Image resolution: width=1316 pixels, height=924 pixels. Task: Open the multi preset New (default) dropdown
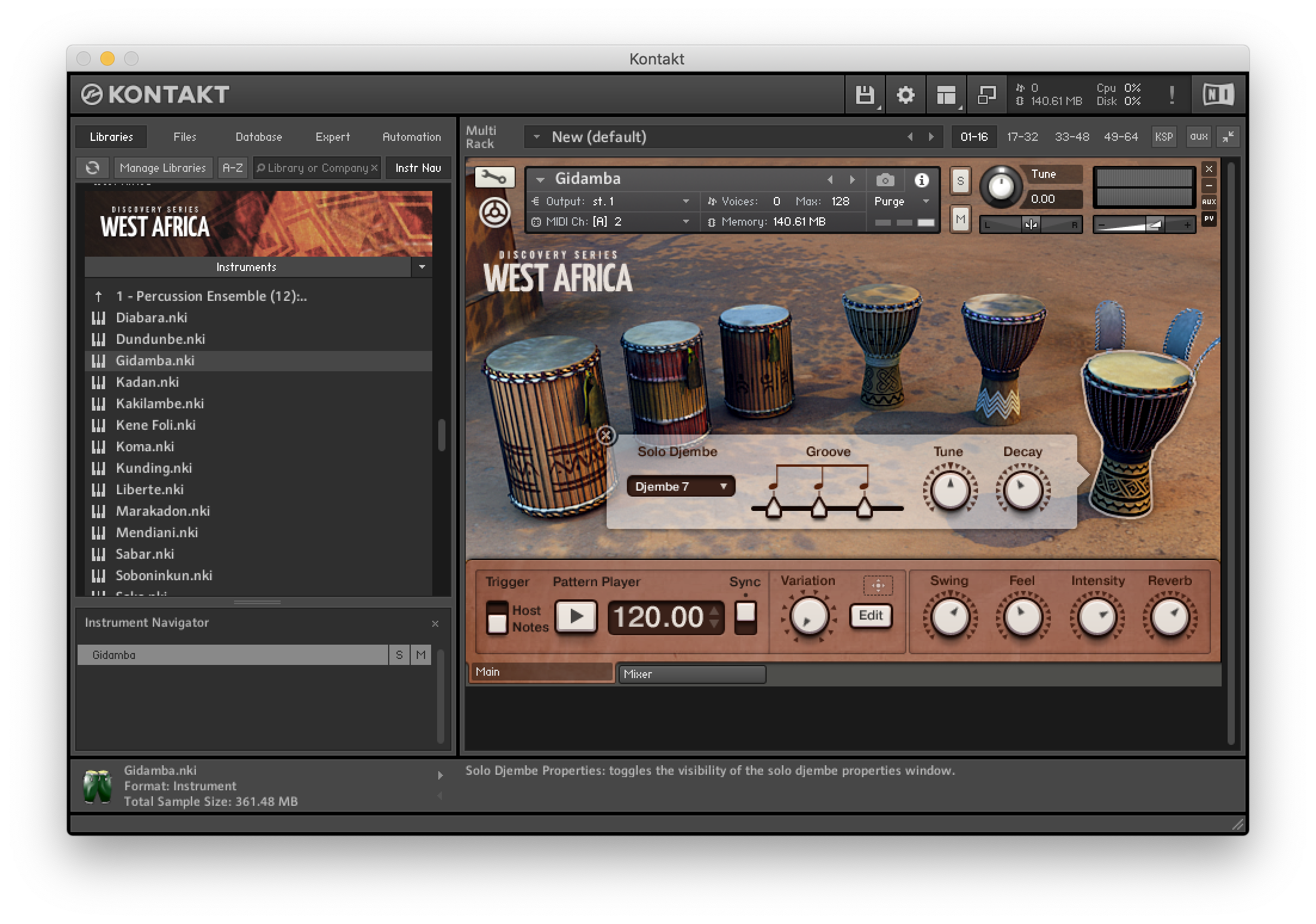pos(537,137)
